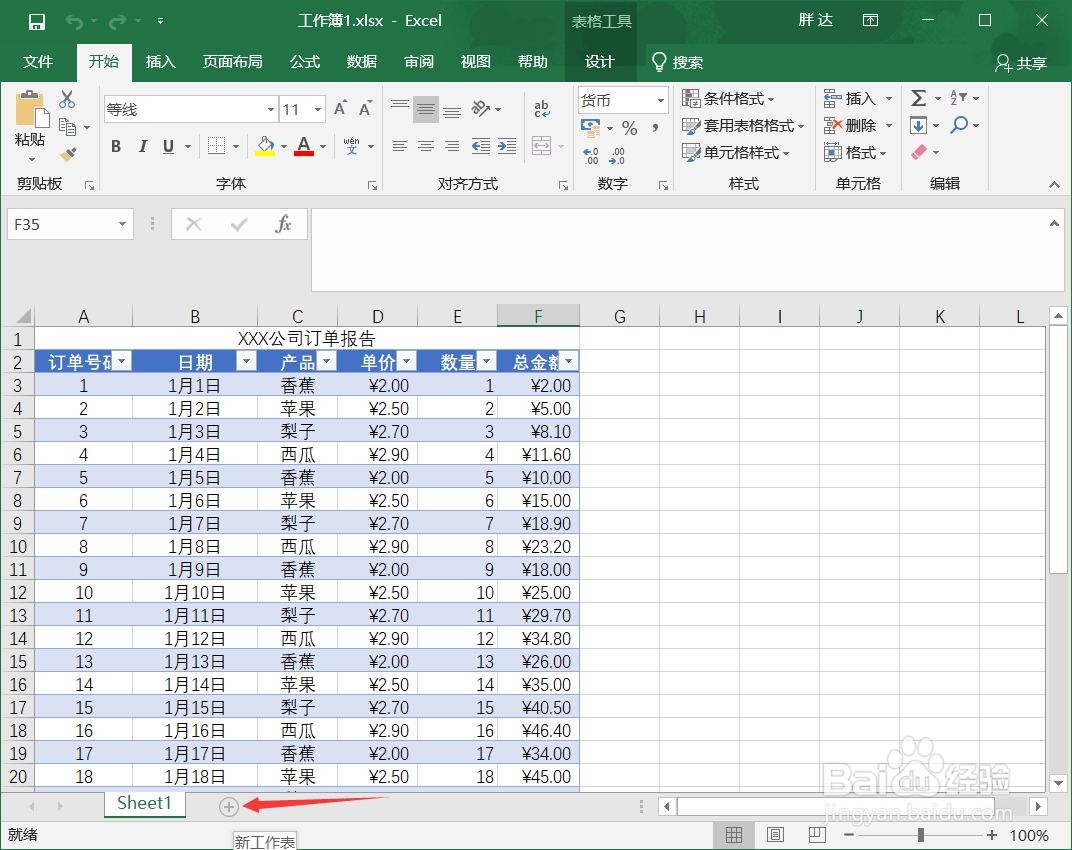Toggle right text alignment
This screenshot has height=850, width=1072.
coord(452,146)
